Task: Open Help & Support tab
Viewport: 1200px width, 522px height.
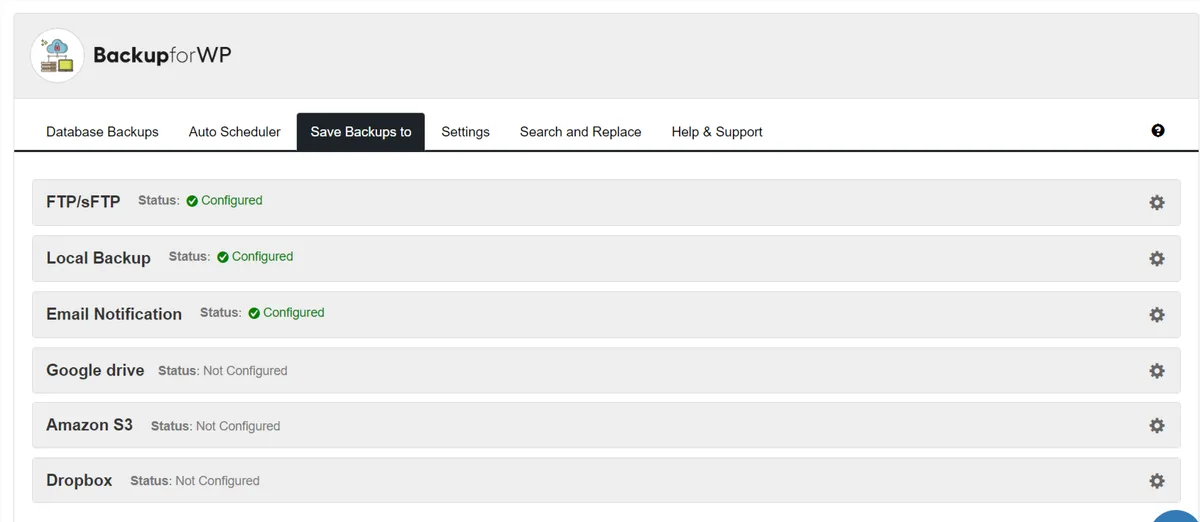Action: click(x=717, y=132)
